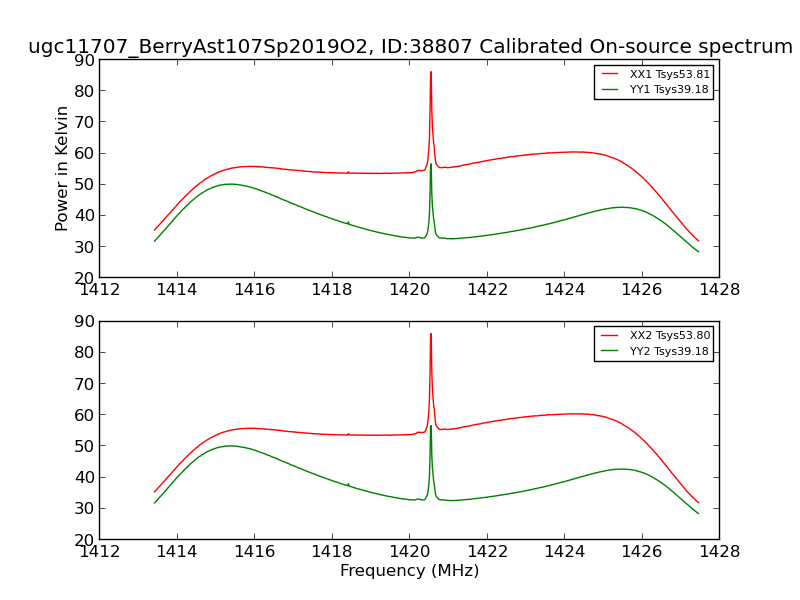Click the 1420 tick label on the bottom plot
Screen dimensions: 800x600
click(410, 552)
